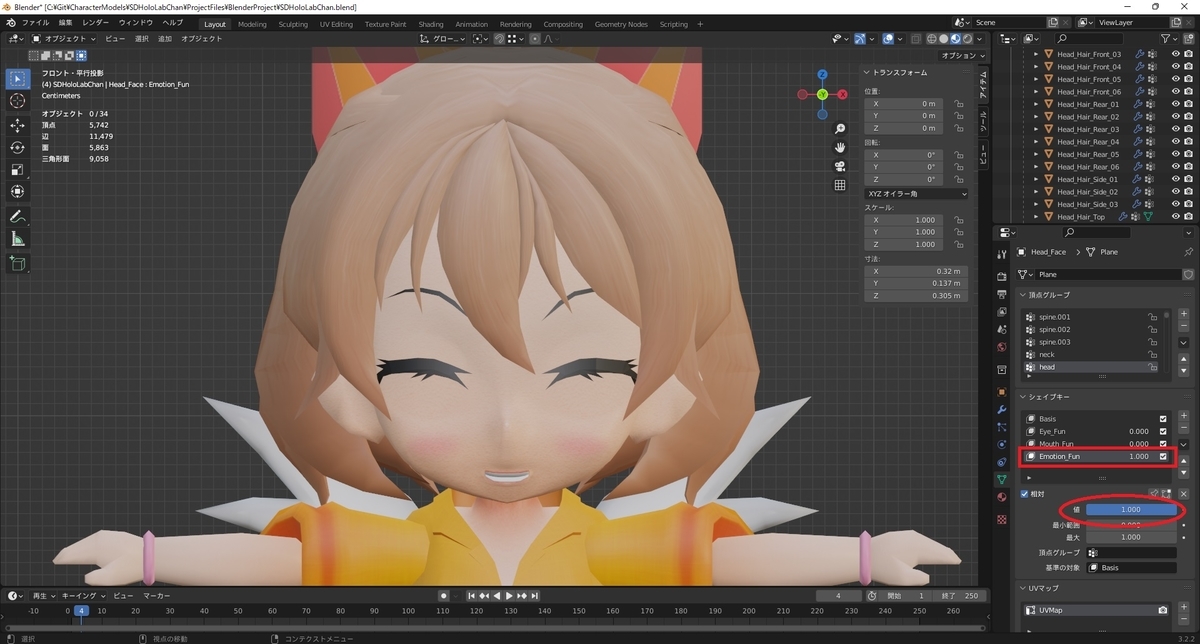Click the shape key 値 slider

(1131, 510)
